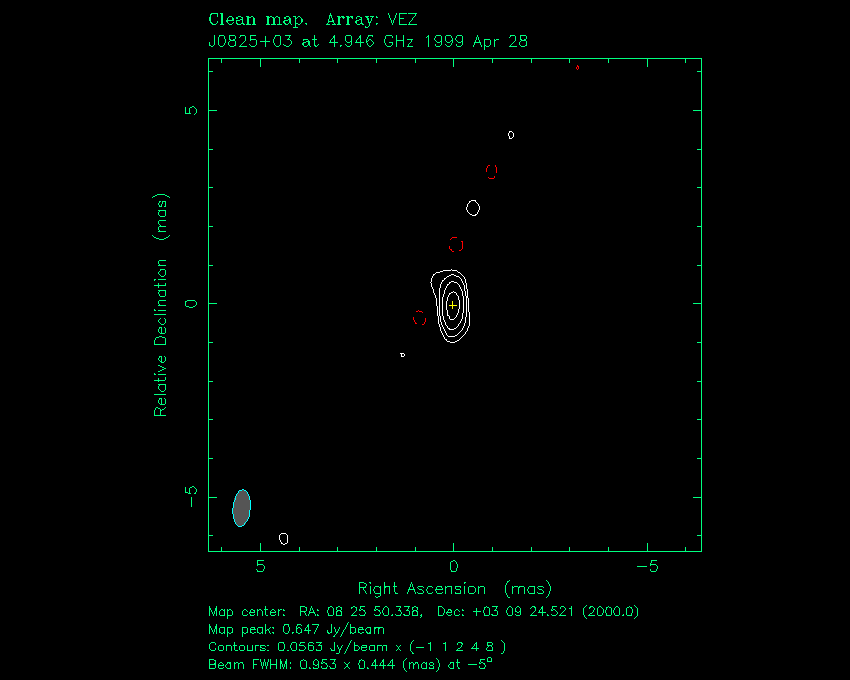The height and width of the screenshot is (680, 850).
Task: Click the declination tick label "0" on the left axis
Action: point(191,304)
